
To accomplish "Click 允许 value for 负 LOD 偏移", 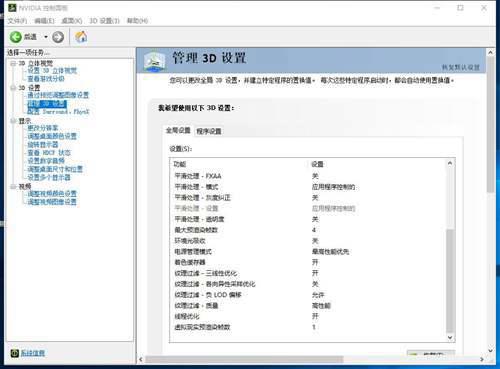I will tap(318, 295).
